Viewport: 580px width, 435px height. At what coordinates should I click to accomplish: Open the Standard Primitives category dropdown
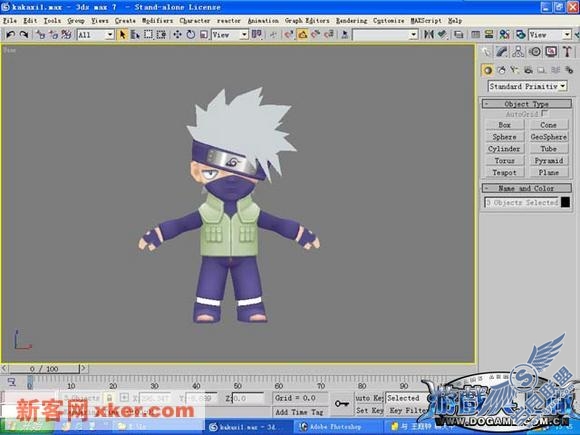(x=527, y=86)
